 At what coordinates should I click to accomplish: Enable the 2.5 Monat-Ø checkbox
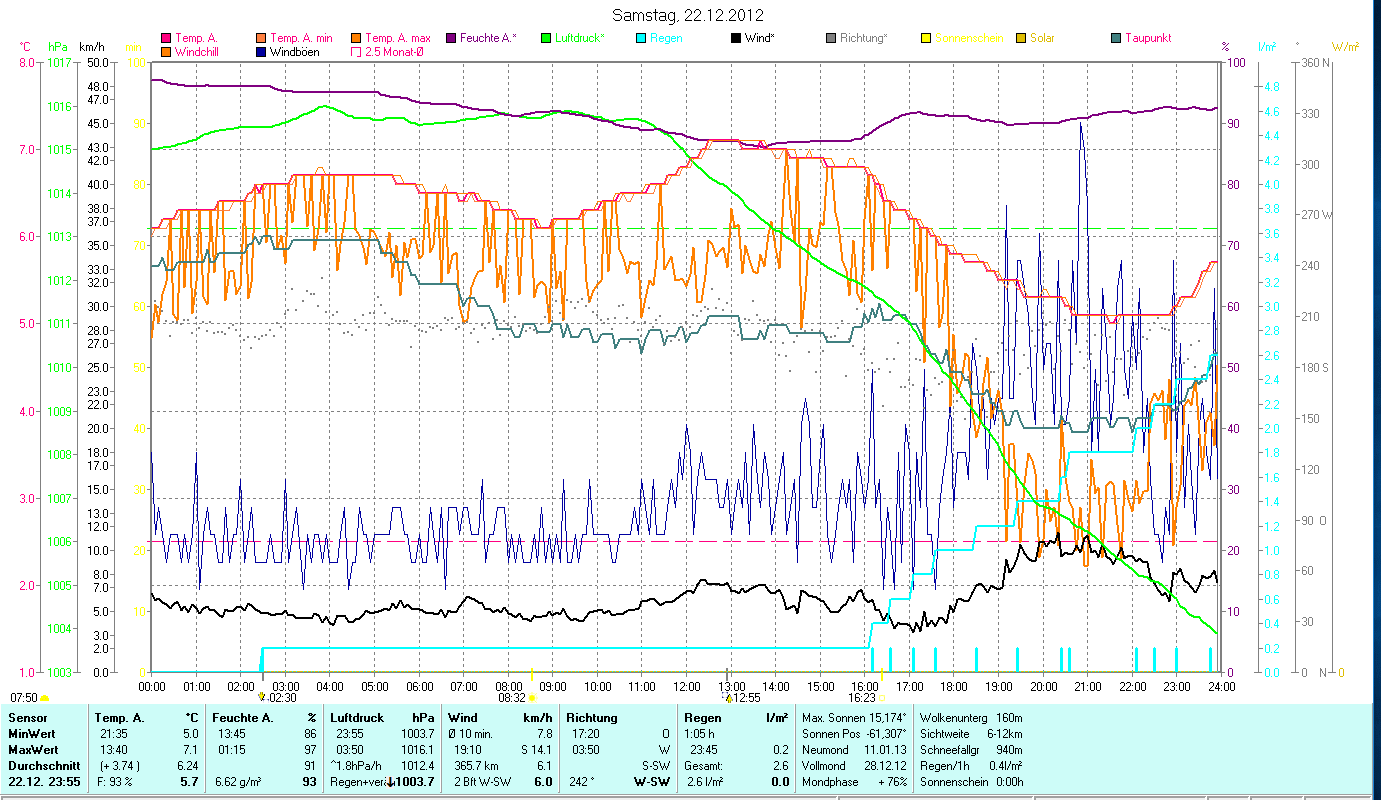(356, 51)
